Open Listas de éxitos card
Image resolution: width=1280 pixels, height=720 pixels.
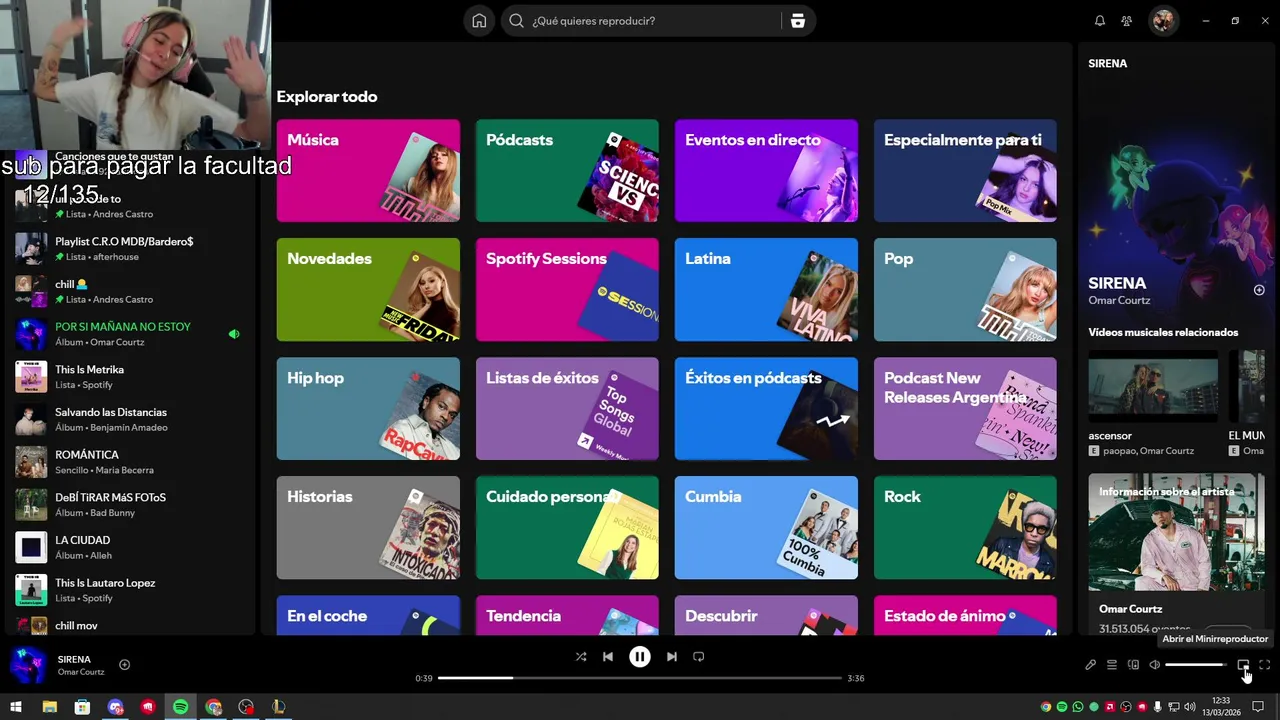point(567,409)
